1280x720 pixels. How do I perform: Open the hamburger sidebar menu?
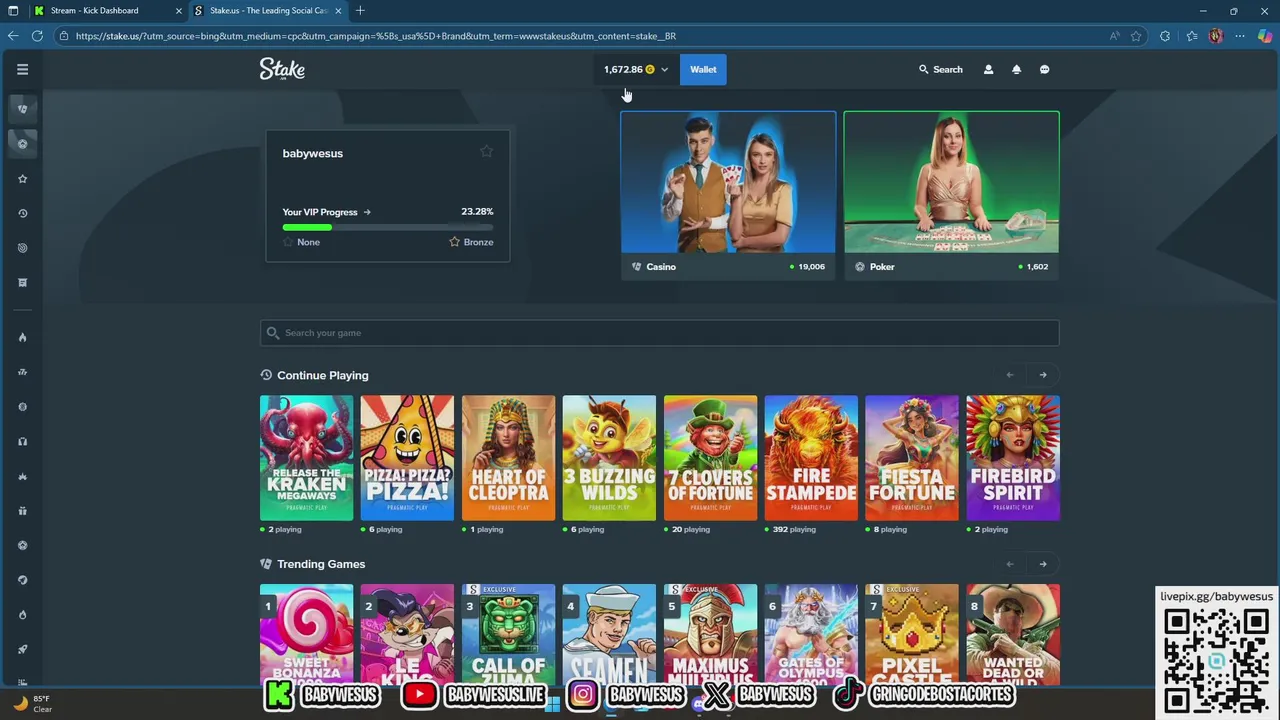point(22,69)
